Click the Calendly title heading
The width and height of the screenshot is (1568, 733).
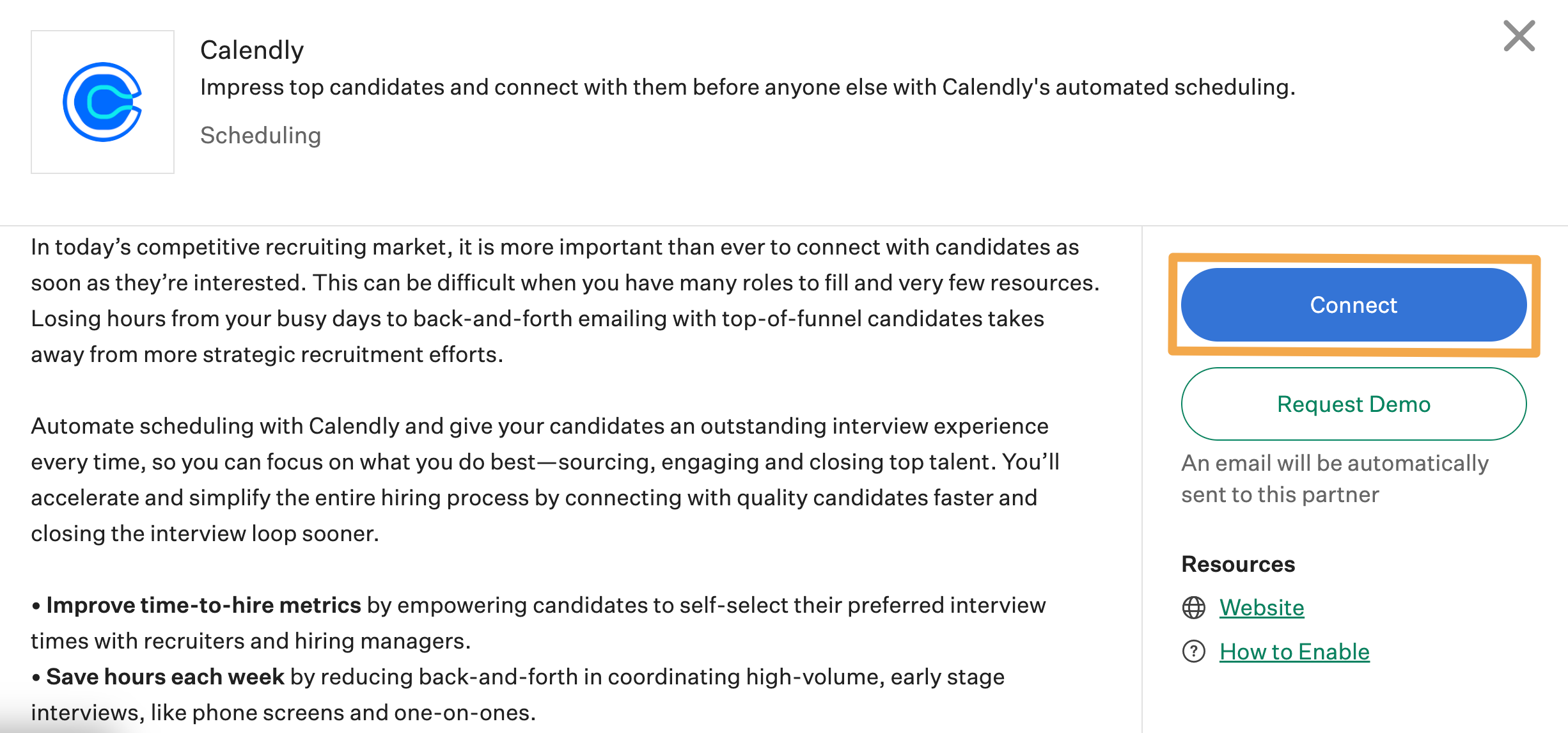tap(251, 50)
